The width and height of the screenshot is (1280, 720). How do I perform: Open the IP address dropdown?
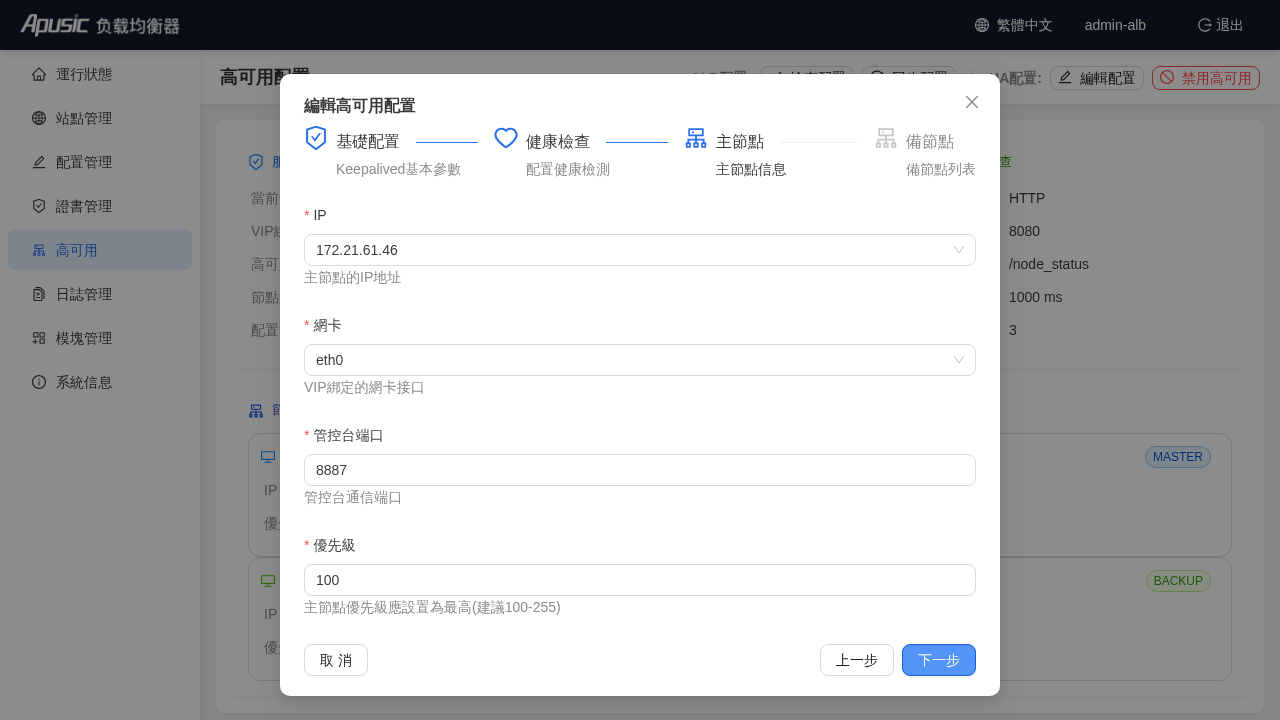pyautogui.click(x=640, y=250)
